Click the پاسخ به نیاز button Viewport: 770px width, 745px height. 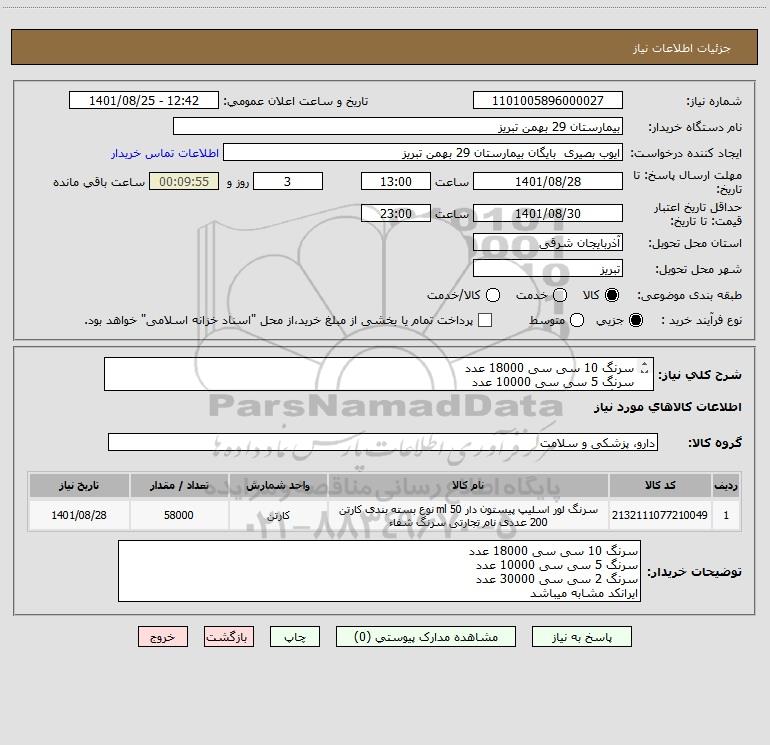tap(582, 637)
